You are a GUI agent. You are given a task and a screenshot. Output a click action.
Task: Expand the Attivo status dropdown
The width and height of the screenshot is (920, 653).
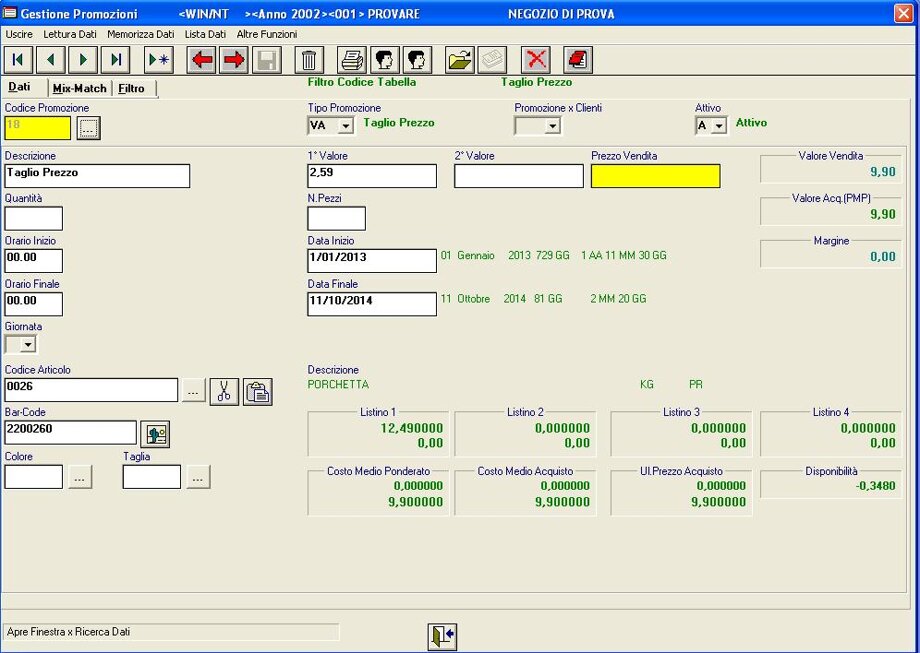coord(718,126)
